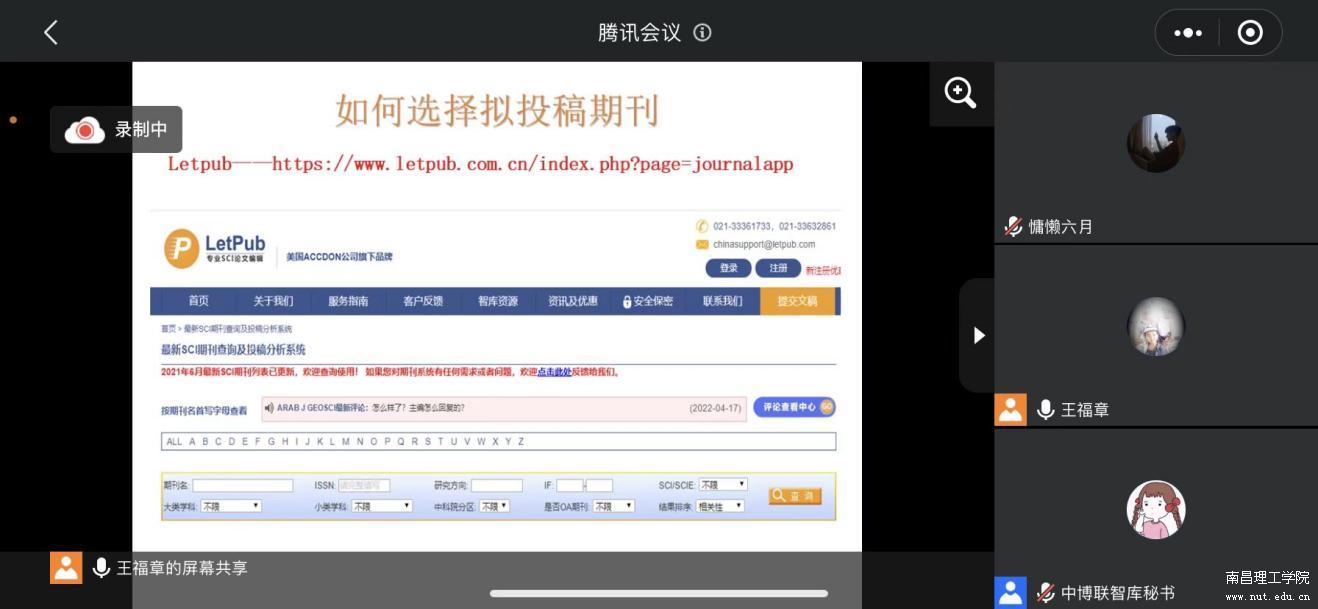The image size is (1318, 609).
Task: Click the 点击此处 feedback link
Action: [554, 372]
